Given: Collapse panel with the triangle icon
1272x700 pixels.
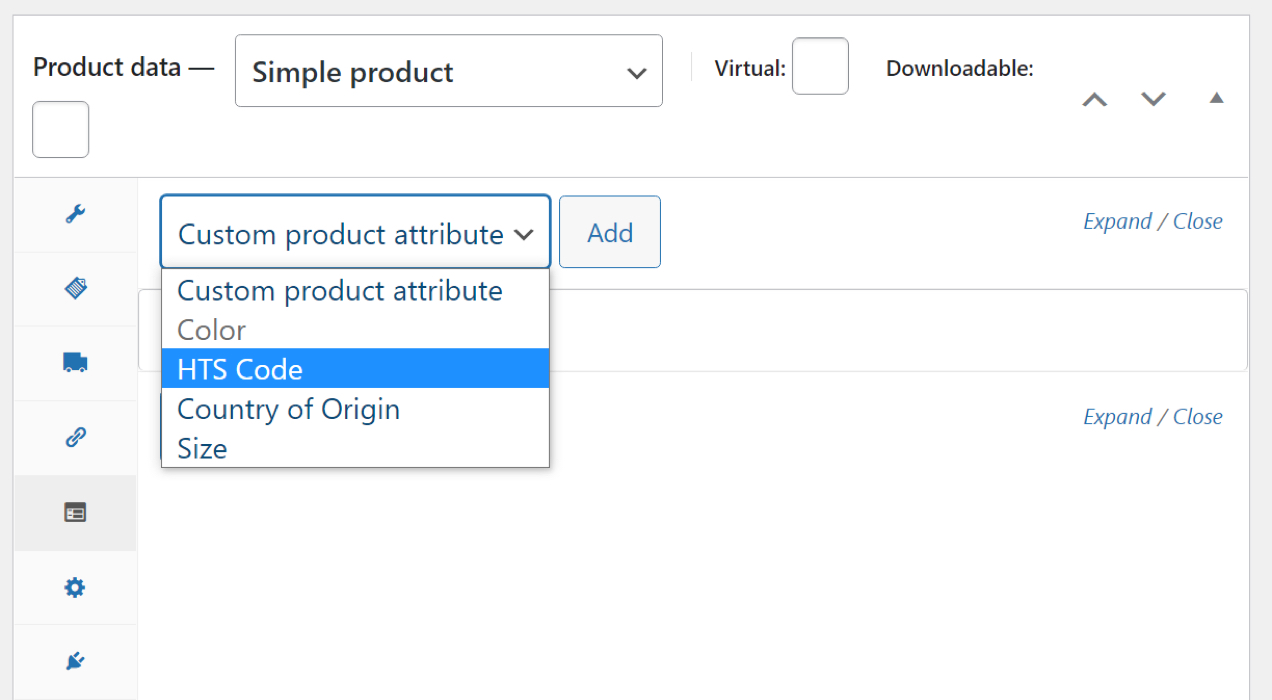Looking at the screenshot, I should coord(1216,97).
